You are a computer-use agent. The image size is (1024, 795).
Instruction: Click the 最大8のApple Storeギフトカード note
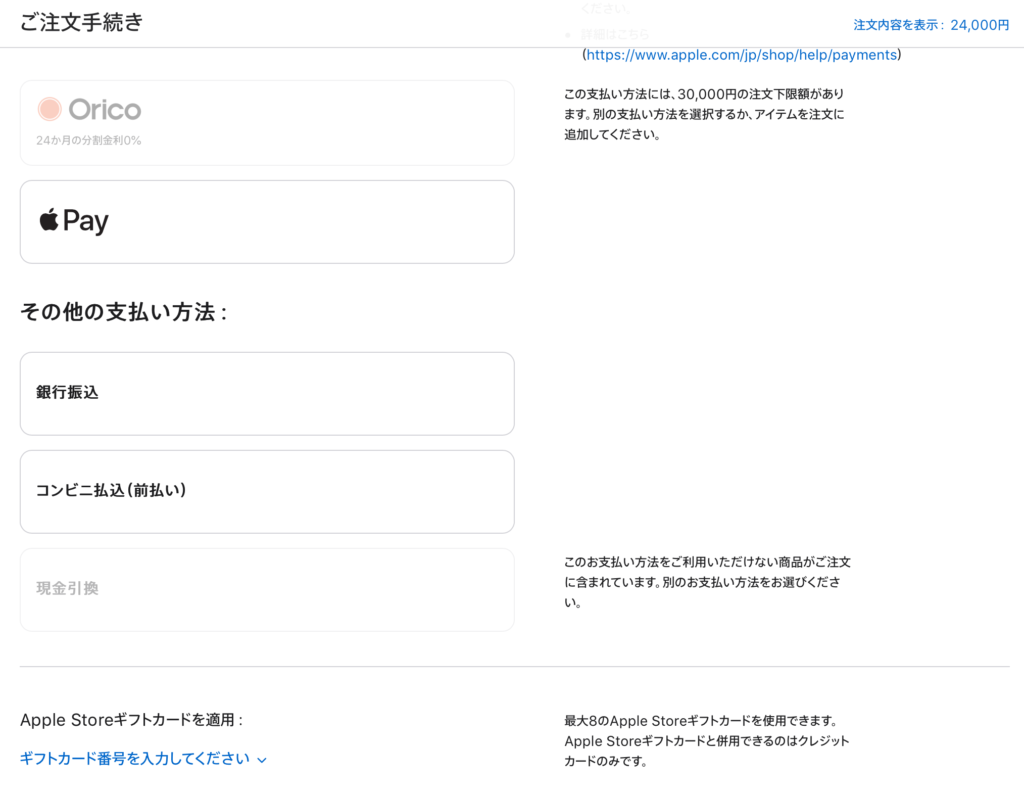click(707, 741)
